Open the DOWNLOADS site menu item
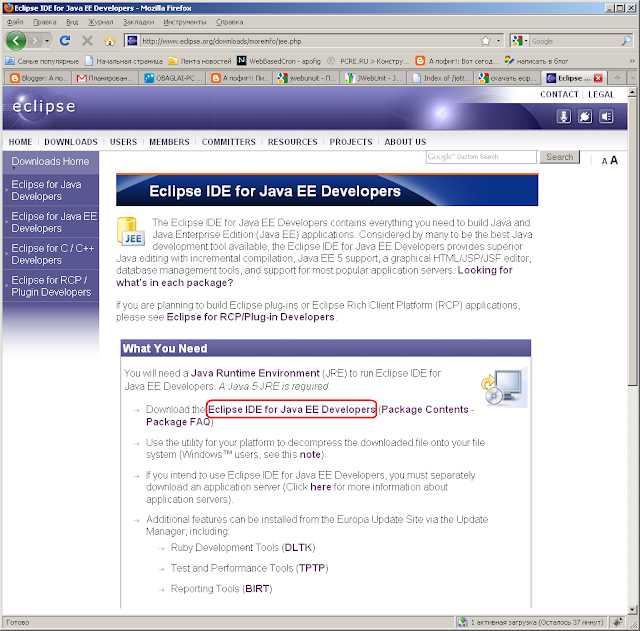 71,142
